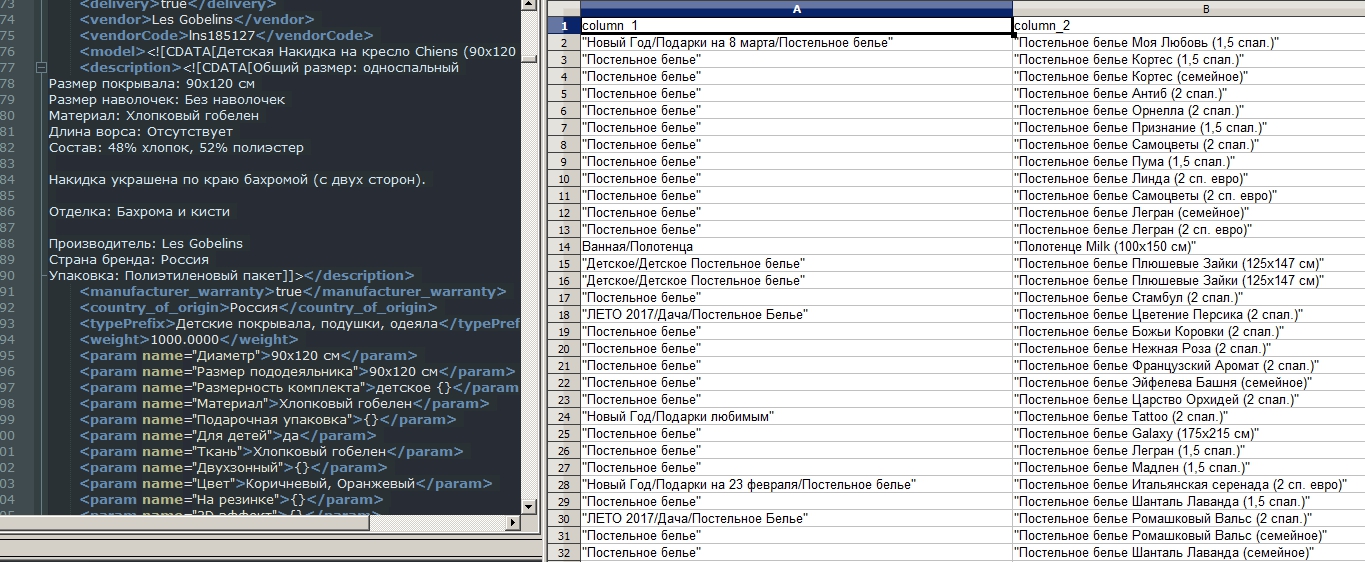The image size is (1365, 562).
Task: Click vendorCode line "lns185127" in editor
Action: pyautogui.click(x=227, y=36)
